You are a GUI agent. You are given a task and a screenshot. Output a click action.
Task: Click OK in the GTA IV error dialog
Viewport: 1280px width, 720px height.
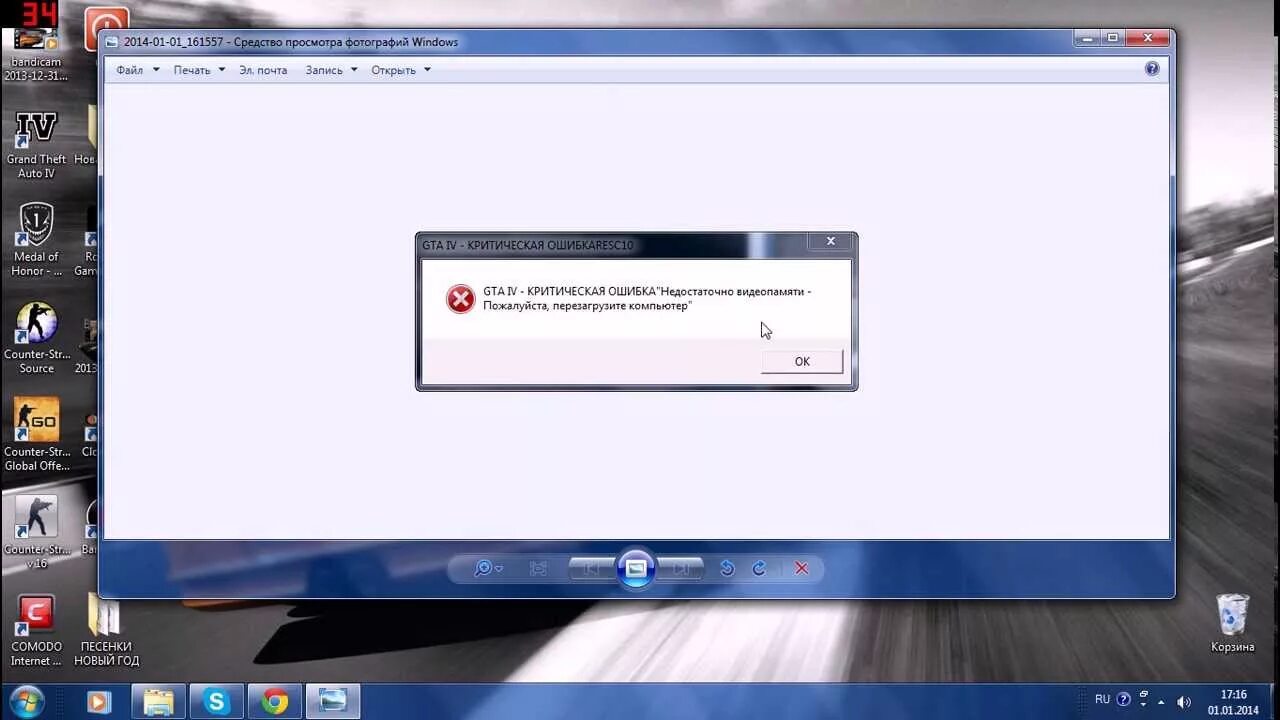pyautogui.click(x=802, y=361)
